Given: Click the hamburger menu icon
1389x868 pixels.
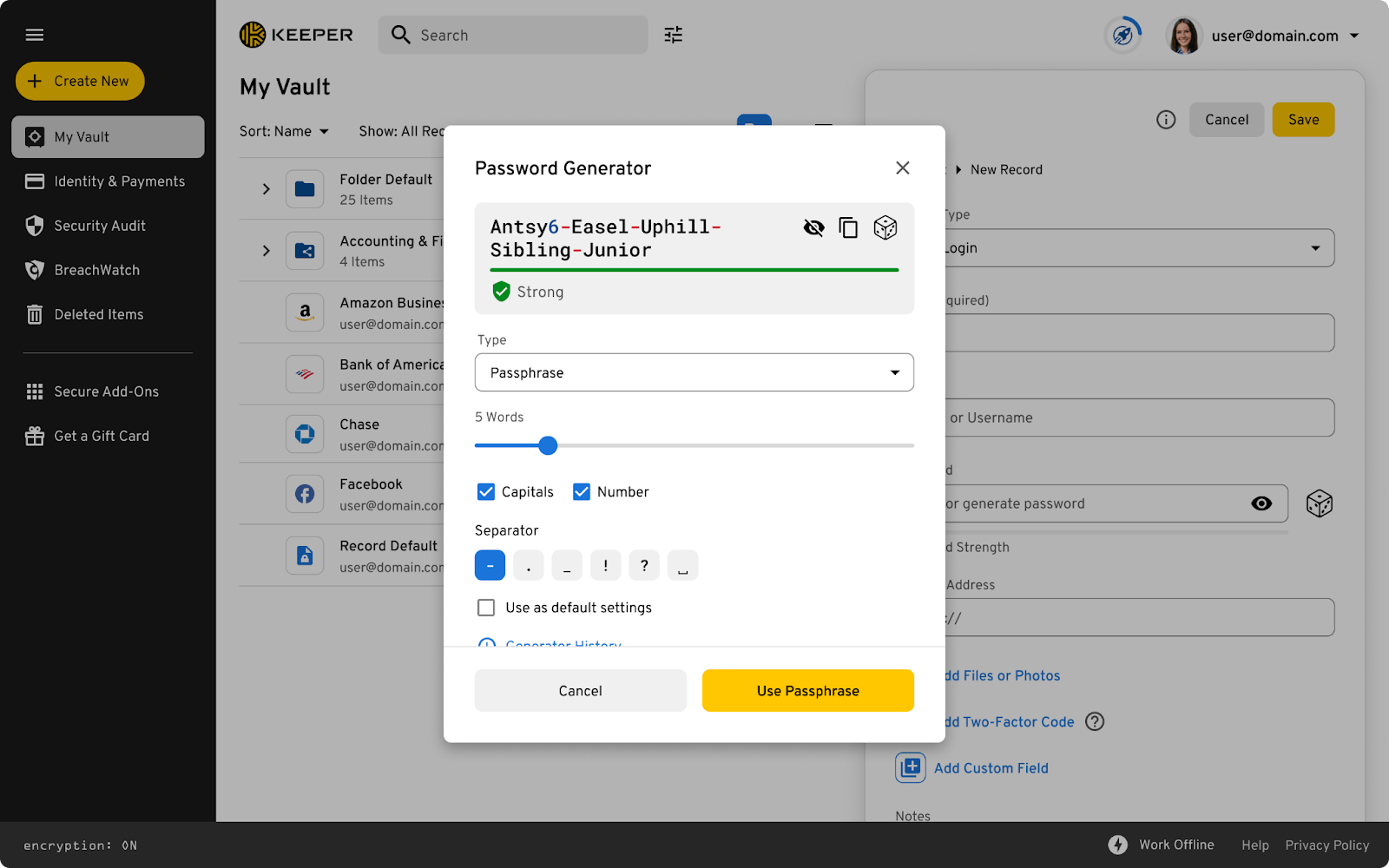Looking at the screenshot, I should point(35,35).
